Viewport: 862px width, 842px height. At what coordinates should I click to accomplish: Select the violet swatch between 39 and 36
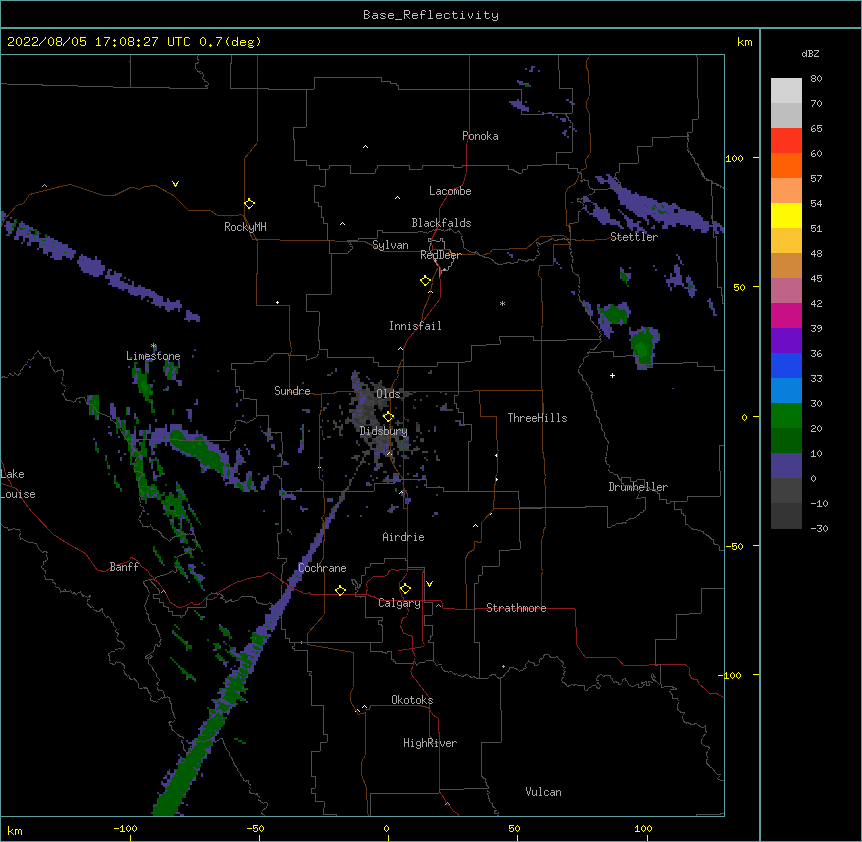(x=786, y=341)
